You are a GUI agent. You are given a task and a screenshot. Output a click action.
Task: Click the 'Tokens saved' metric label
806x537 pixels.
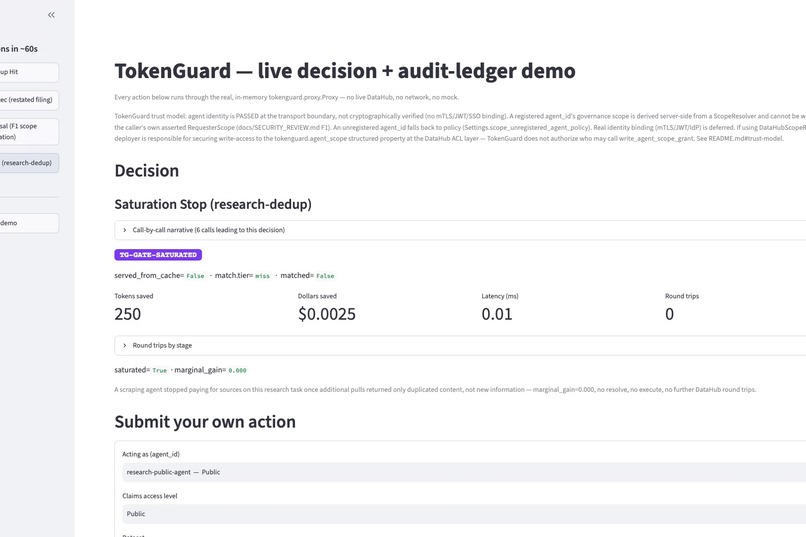click(134, 296)
